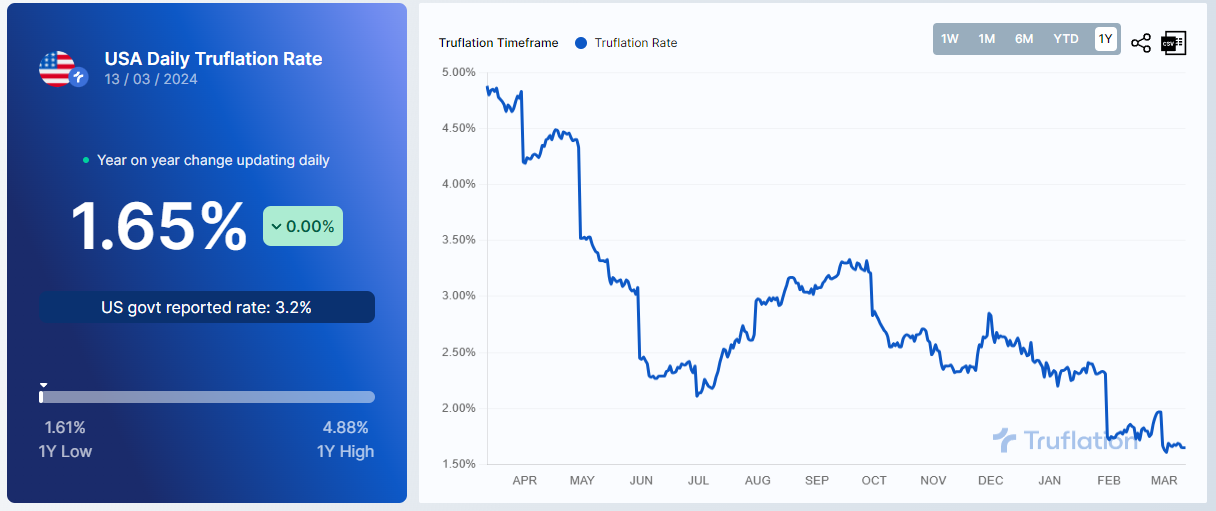This screenshot has width=1216, height=511.
Task: Switch chart to 6M view
Action: click(x=1024, y=39)
